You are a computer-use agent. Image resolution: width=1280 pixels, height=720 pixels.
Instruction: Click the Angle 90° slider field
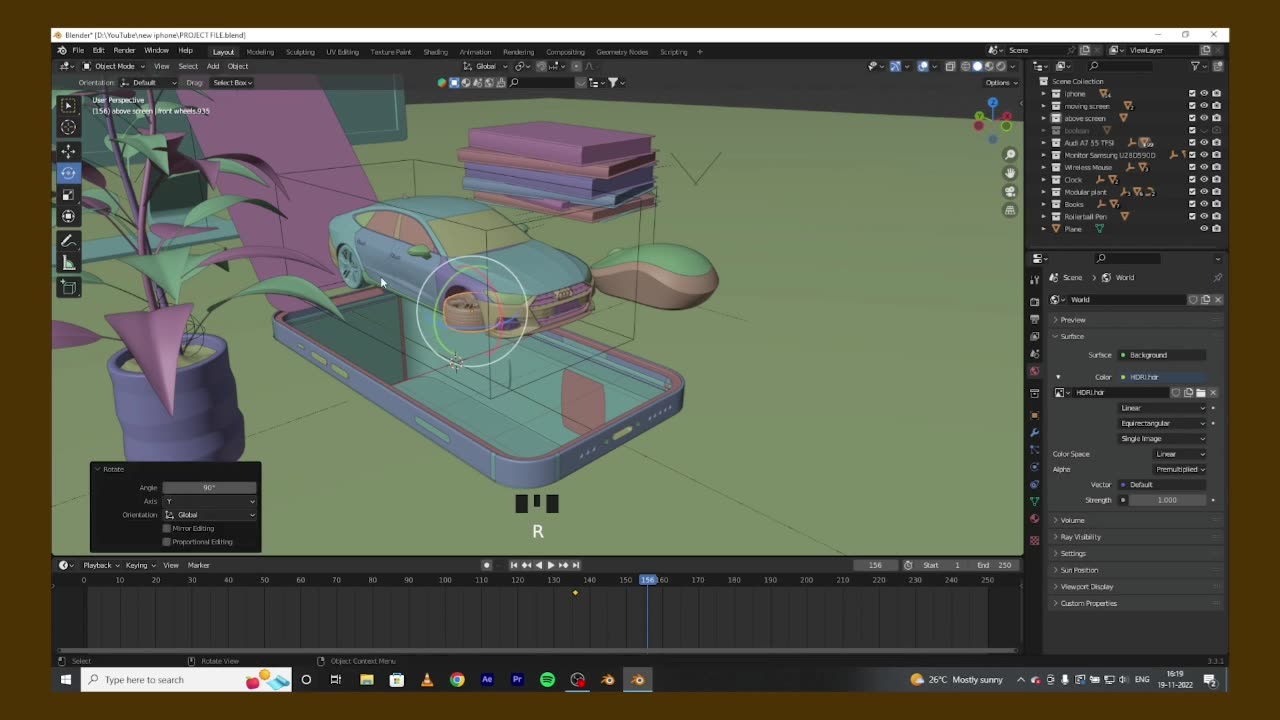pos(209,487)
